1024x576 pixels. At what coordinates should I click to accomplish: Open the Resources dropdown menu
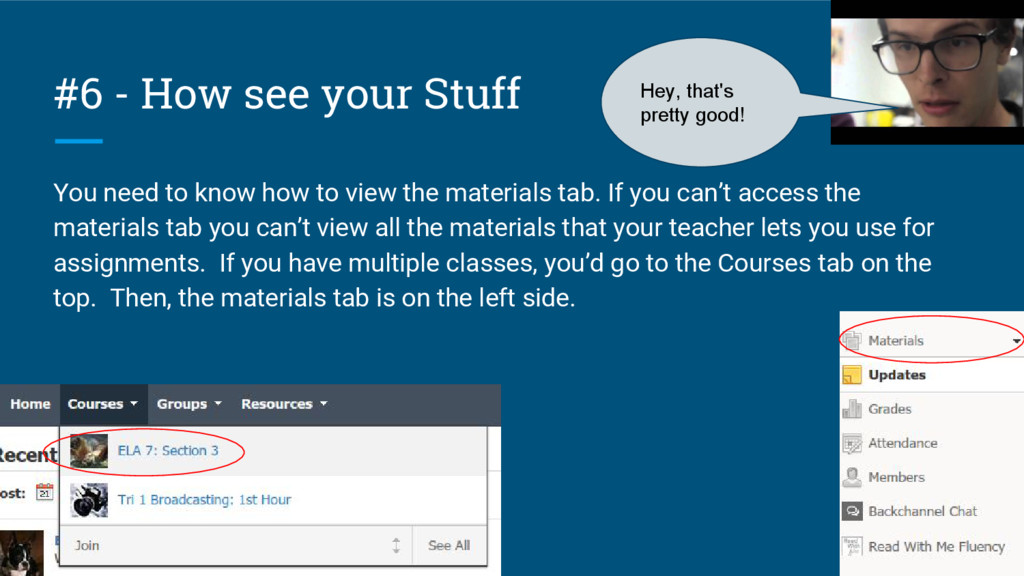(x=283, y=404)
